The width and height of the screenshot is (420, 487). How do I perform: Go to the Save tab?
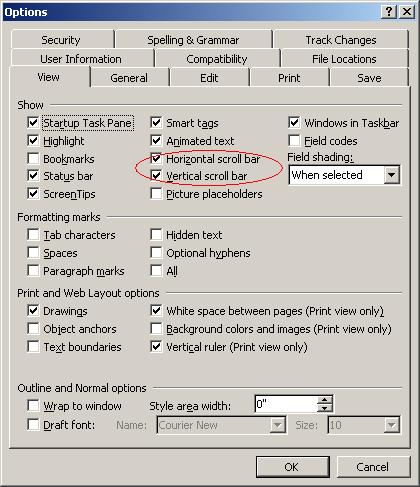click(369, 78)
